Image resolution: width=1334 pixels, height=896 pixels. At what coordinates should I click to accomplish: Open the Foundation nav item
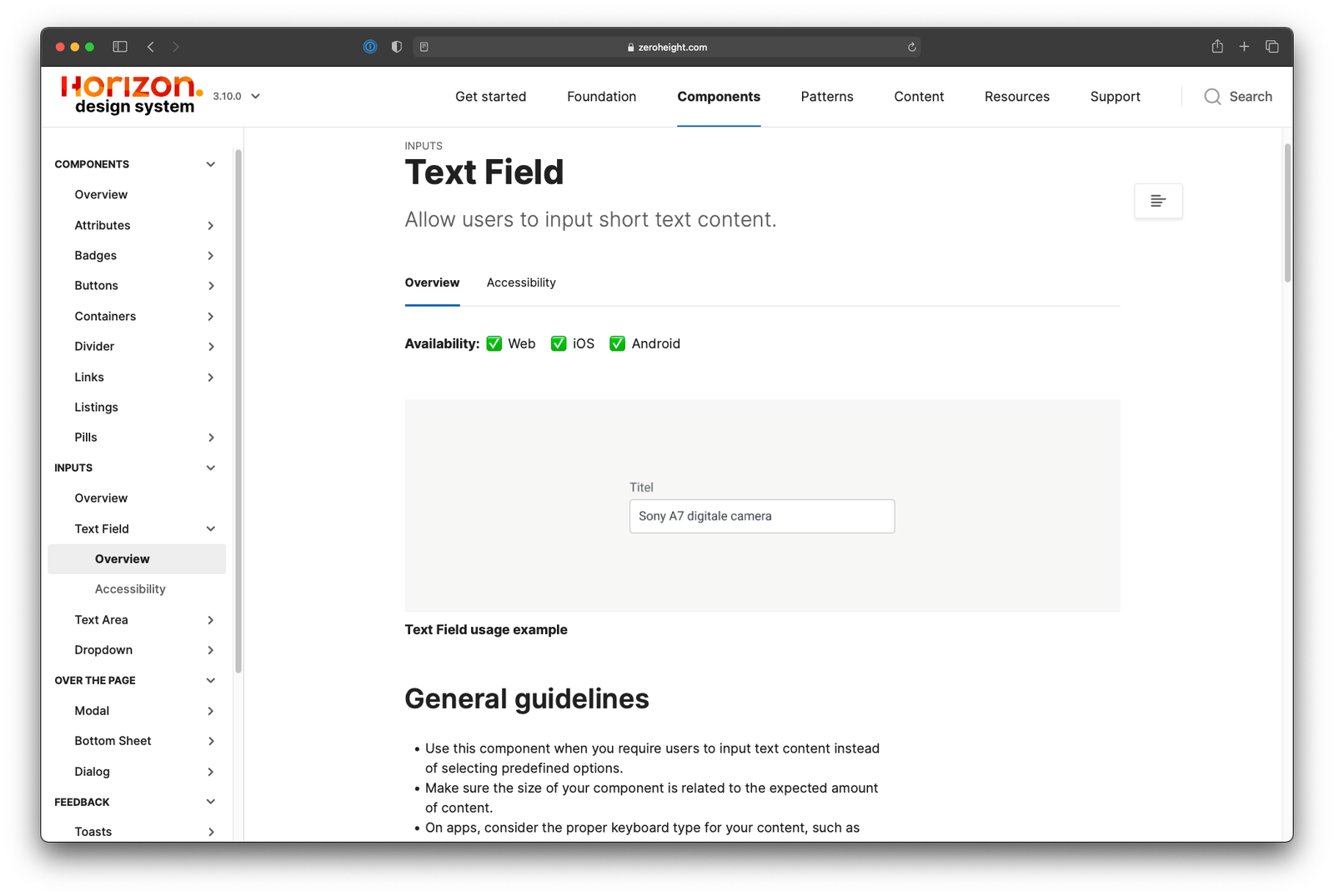[x=601, y=97]
